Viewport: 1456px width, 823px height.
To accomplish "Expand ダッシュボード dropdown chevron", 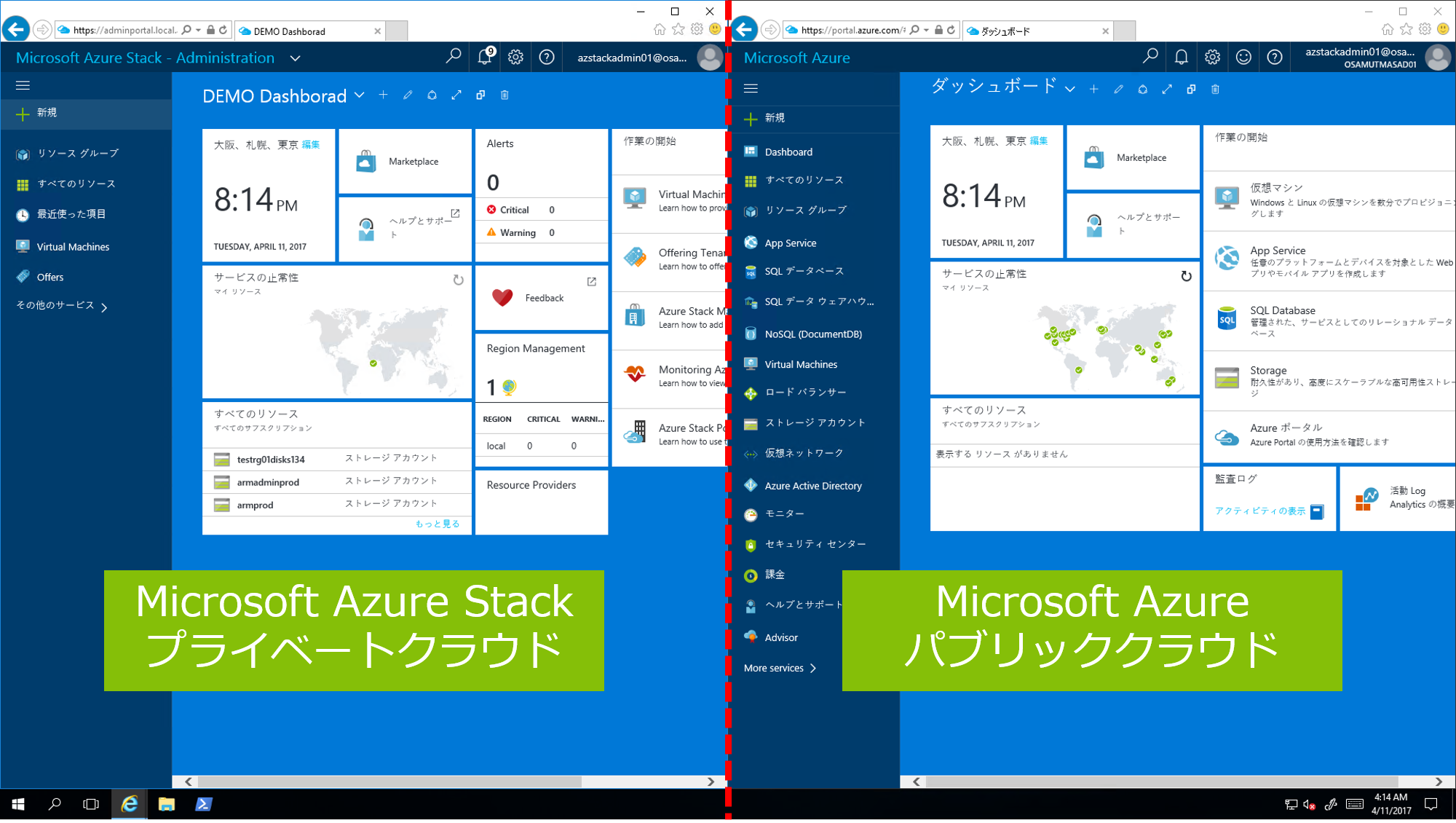I will coord(1069,89).
